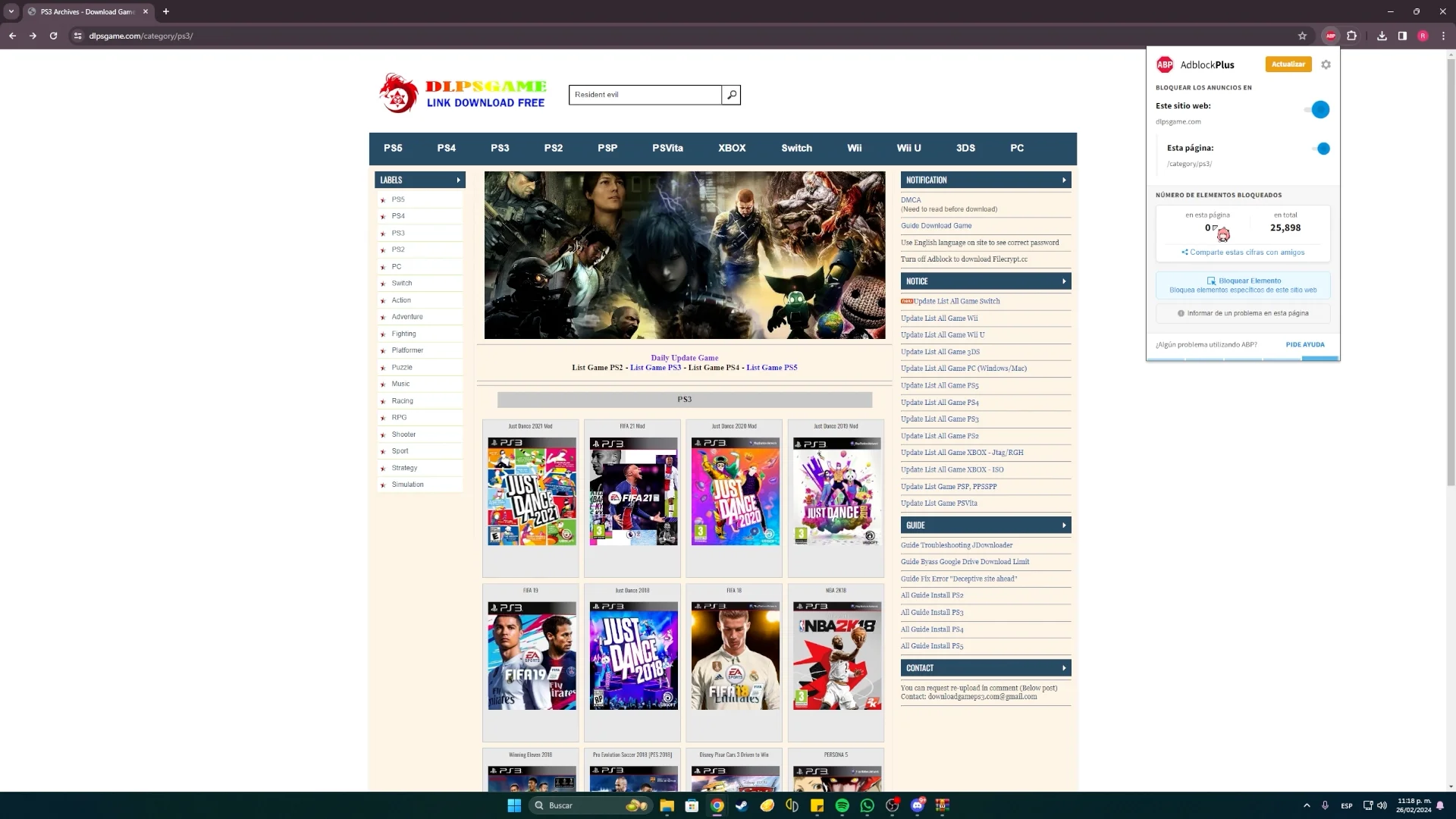Expand the NOTIFICATION panel arrow
Screen dimensions: 1456x819
click(x=1064, y=180)
